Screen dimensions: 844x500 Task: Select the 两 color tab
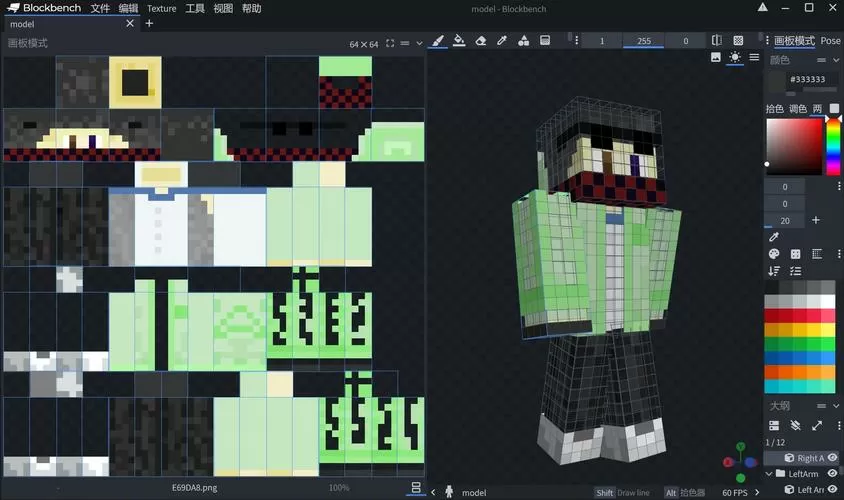point(817,108)
